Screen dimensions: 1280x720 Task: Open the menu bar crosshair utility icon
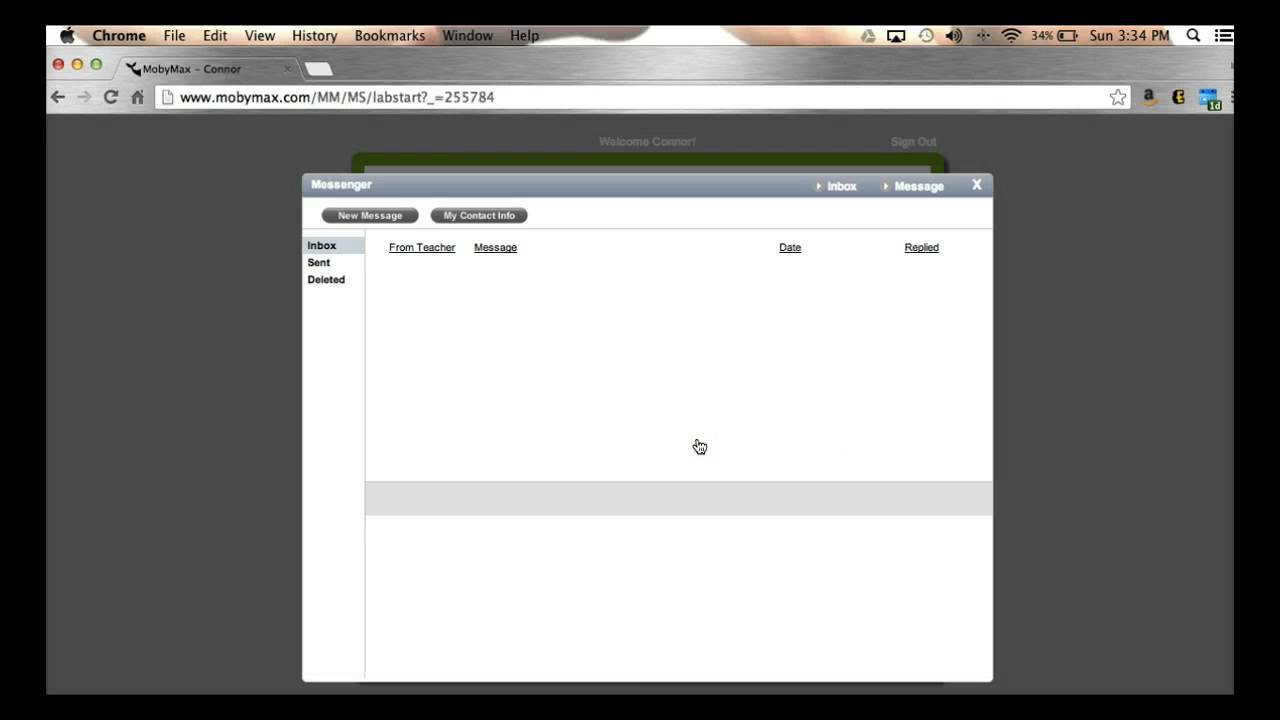click(x=983, y=35)
